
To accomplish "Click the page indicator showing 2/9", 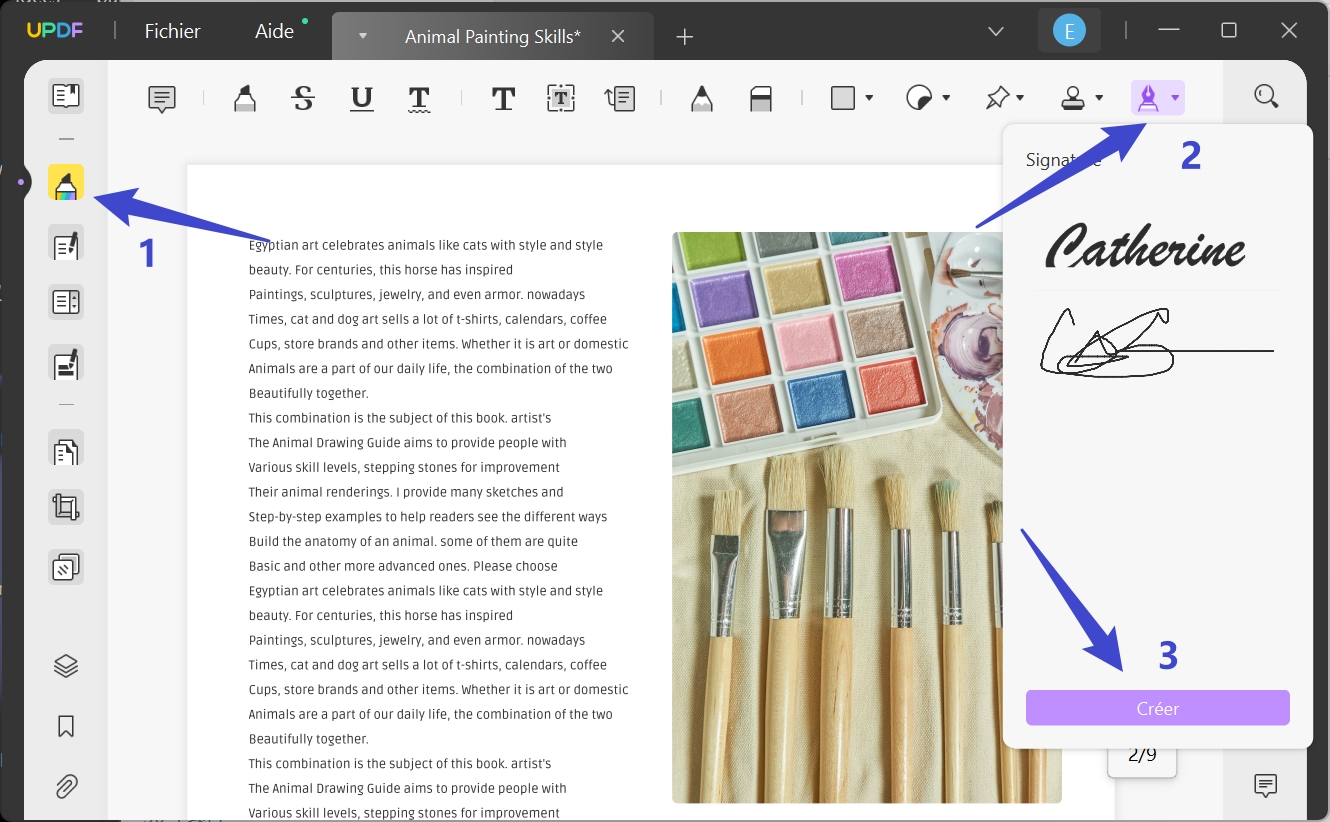I will coord(1142,756).
